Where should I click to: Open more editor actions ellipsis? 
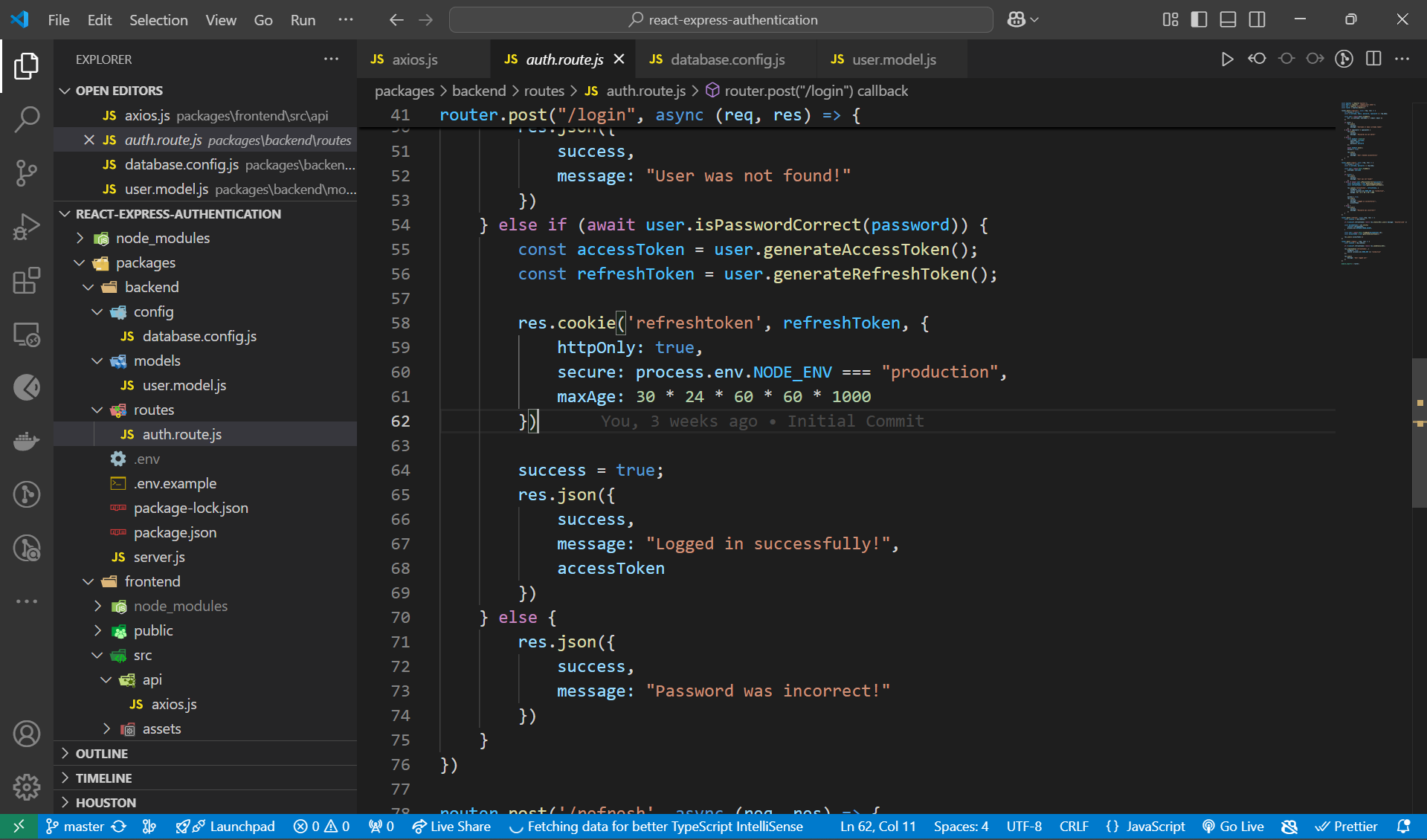coord(1402,59)
